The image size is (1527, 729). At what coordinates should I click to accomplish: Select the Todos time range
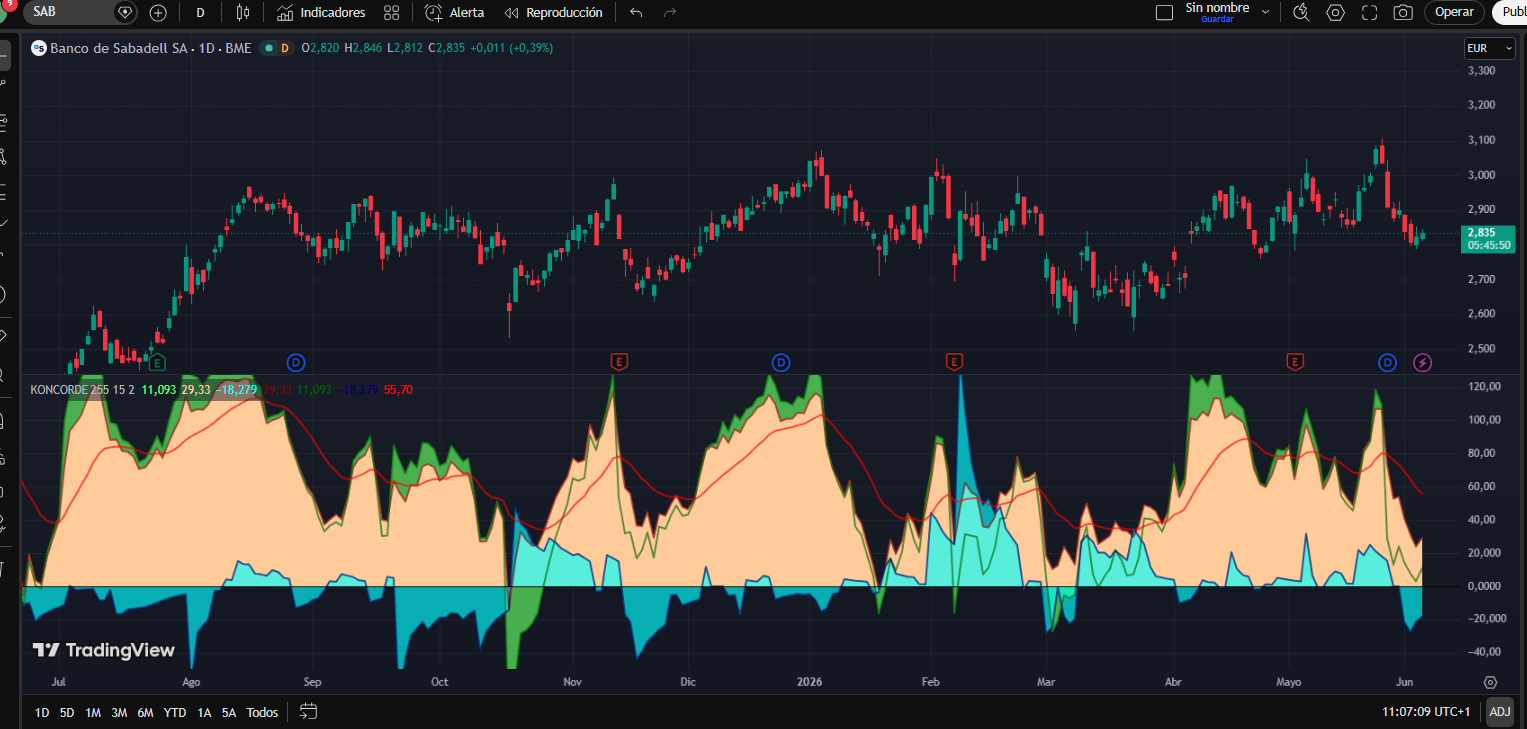pyautogui.click(x=262, y=713)
